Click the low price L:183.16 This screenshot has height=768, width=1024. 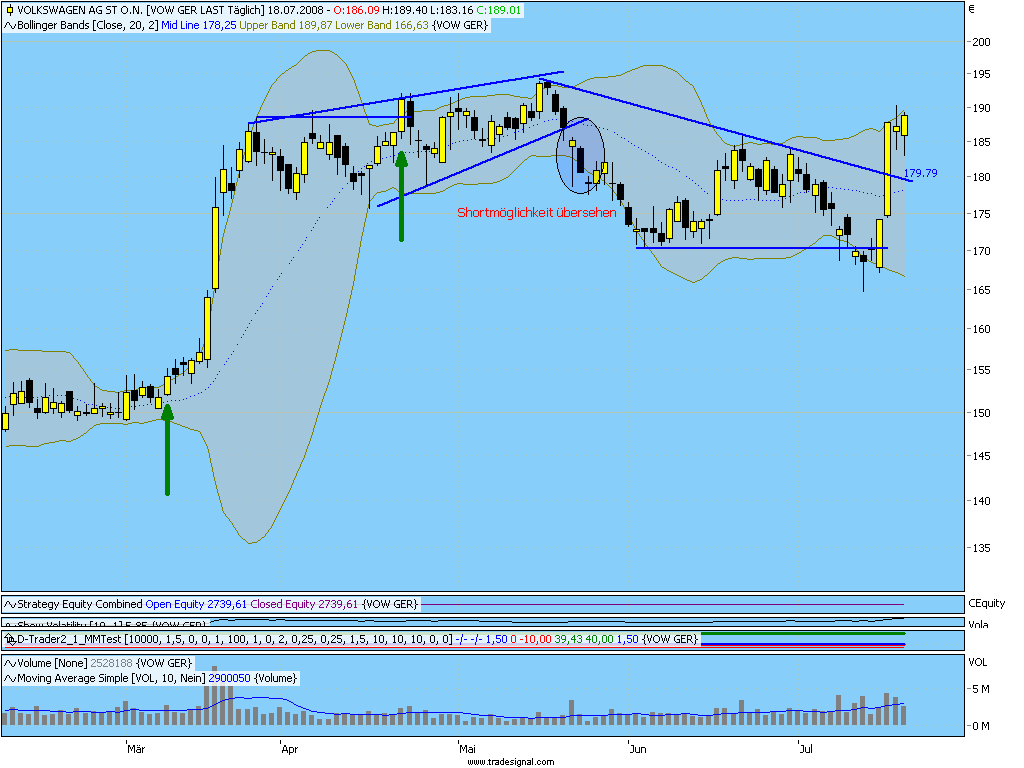coord(451,10)
